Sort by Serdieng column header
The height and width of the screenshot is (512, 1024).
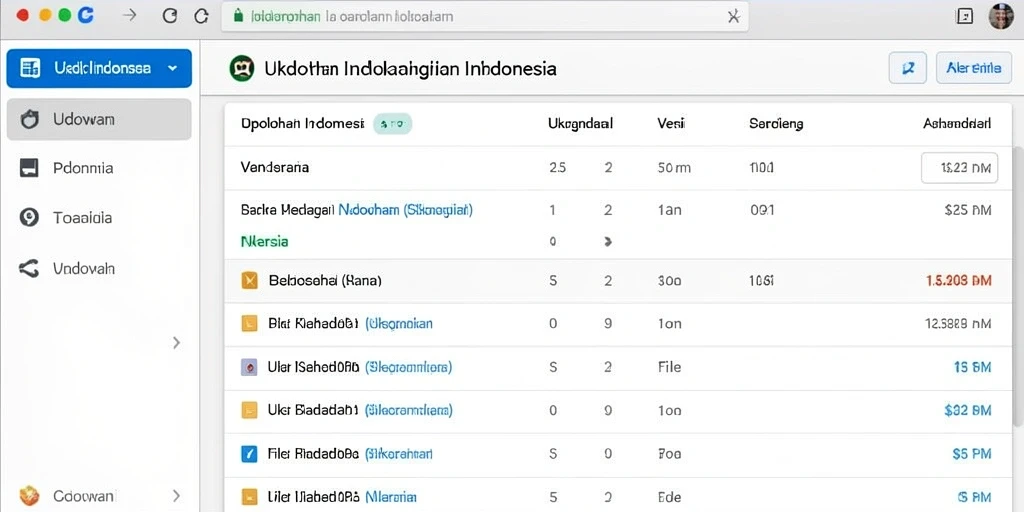coord(776,123)
